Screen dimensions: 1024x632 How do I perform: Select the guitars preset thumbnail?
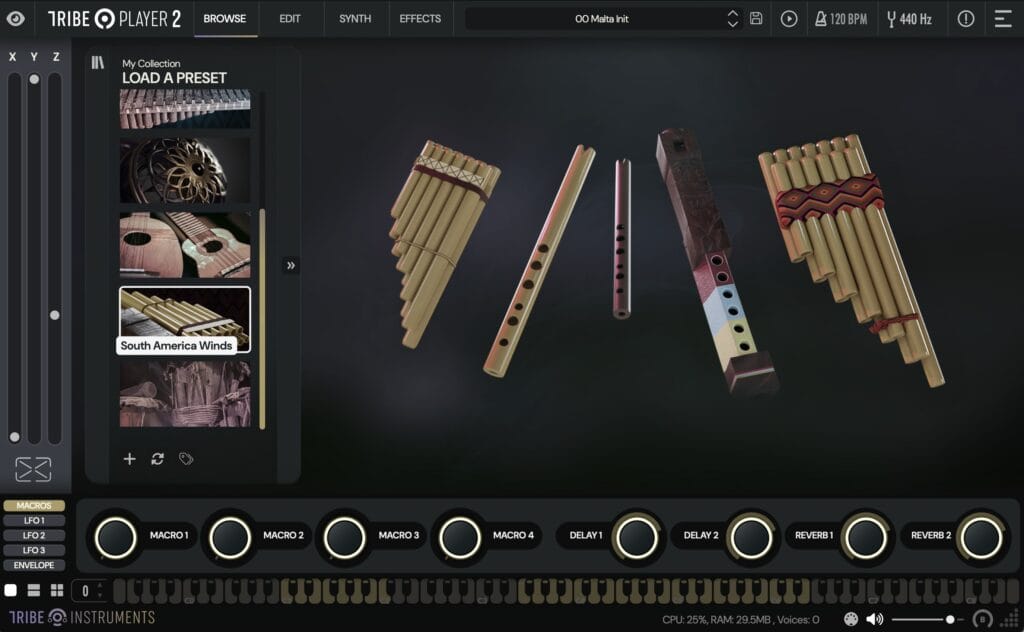point(185,244)
